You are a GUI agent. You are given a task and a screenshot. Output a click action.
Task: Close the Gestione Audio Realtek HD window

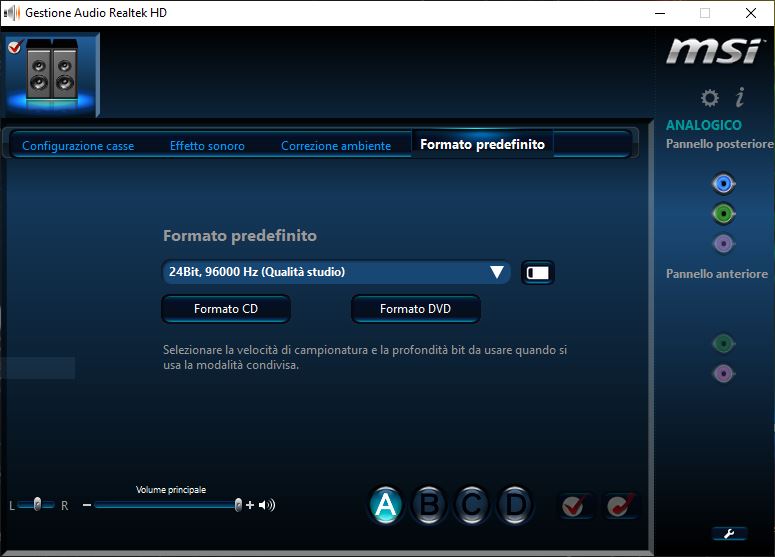click(751, 13)
